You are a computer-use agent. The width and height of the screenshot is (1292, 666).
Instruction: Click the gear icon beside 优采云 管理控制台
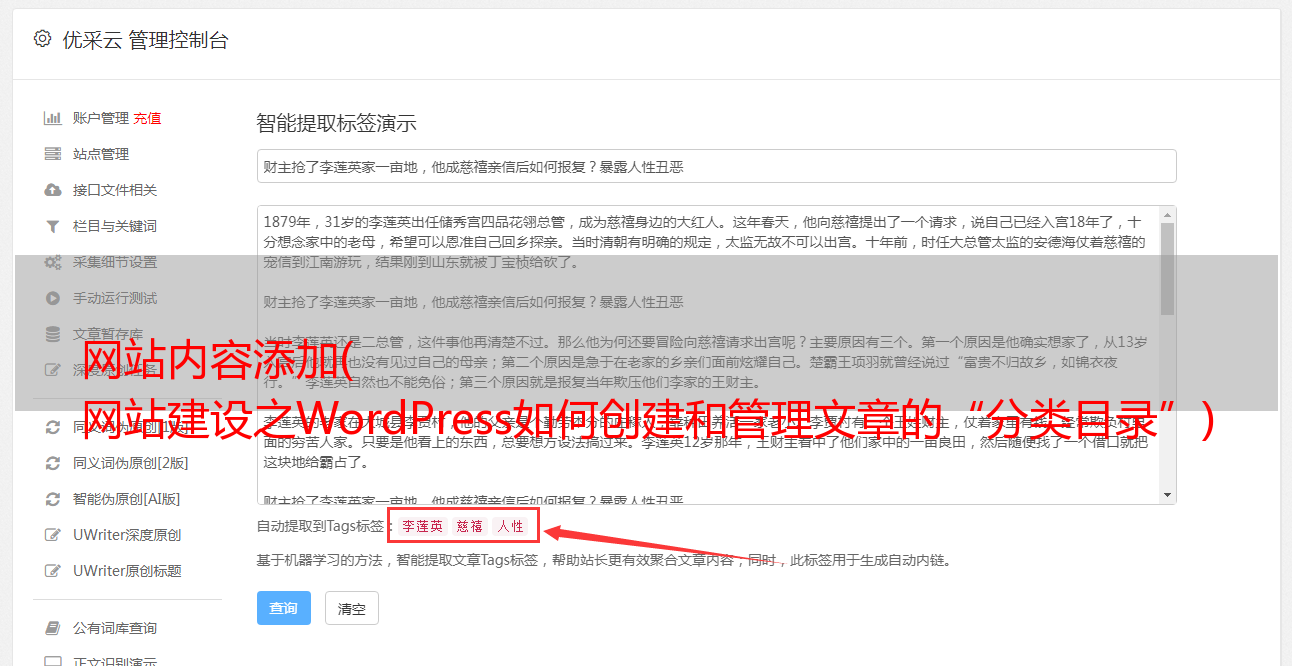point(42,39)
